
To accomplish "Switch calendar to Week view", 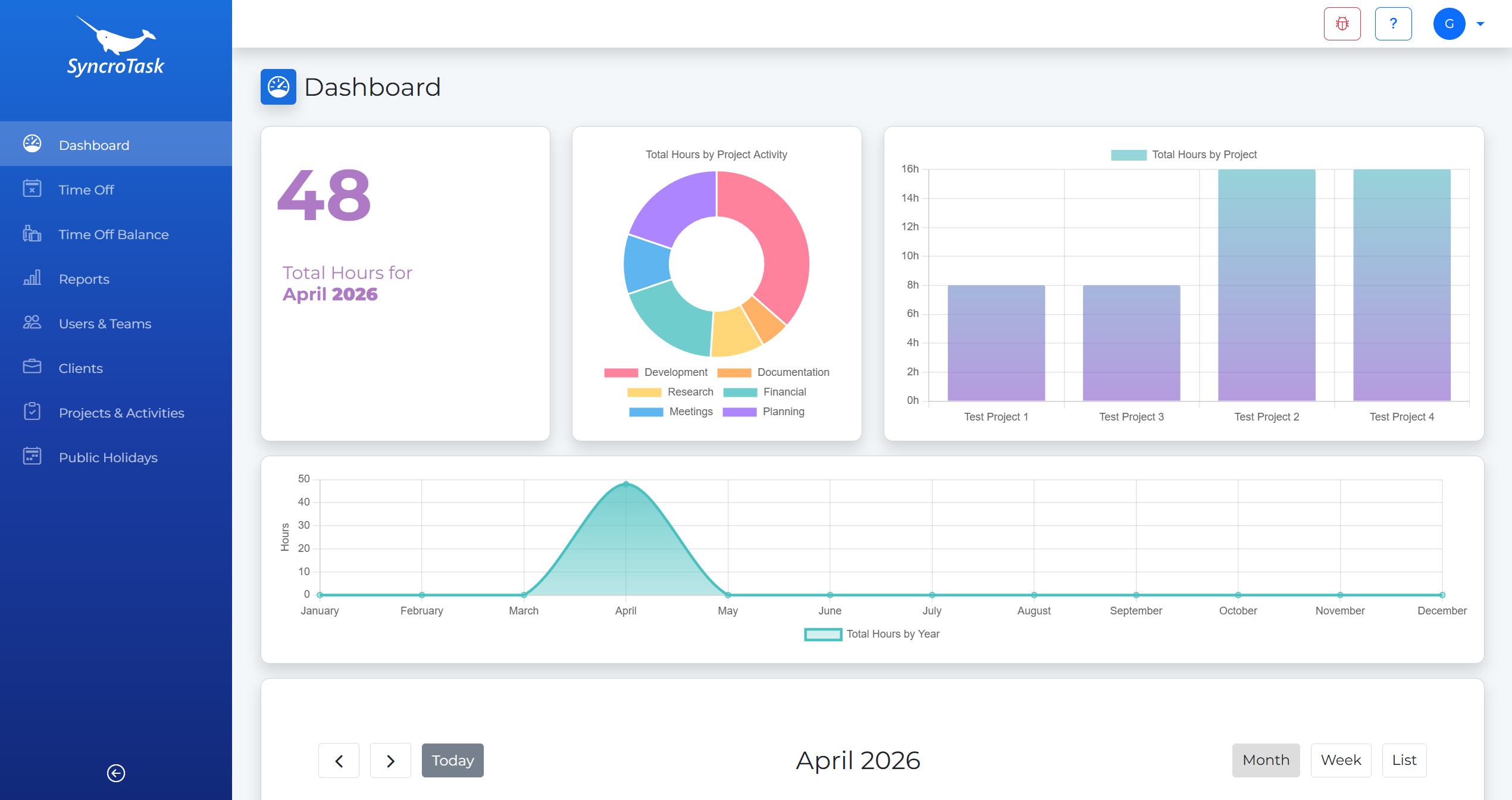I will tap(1340, 760).
